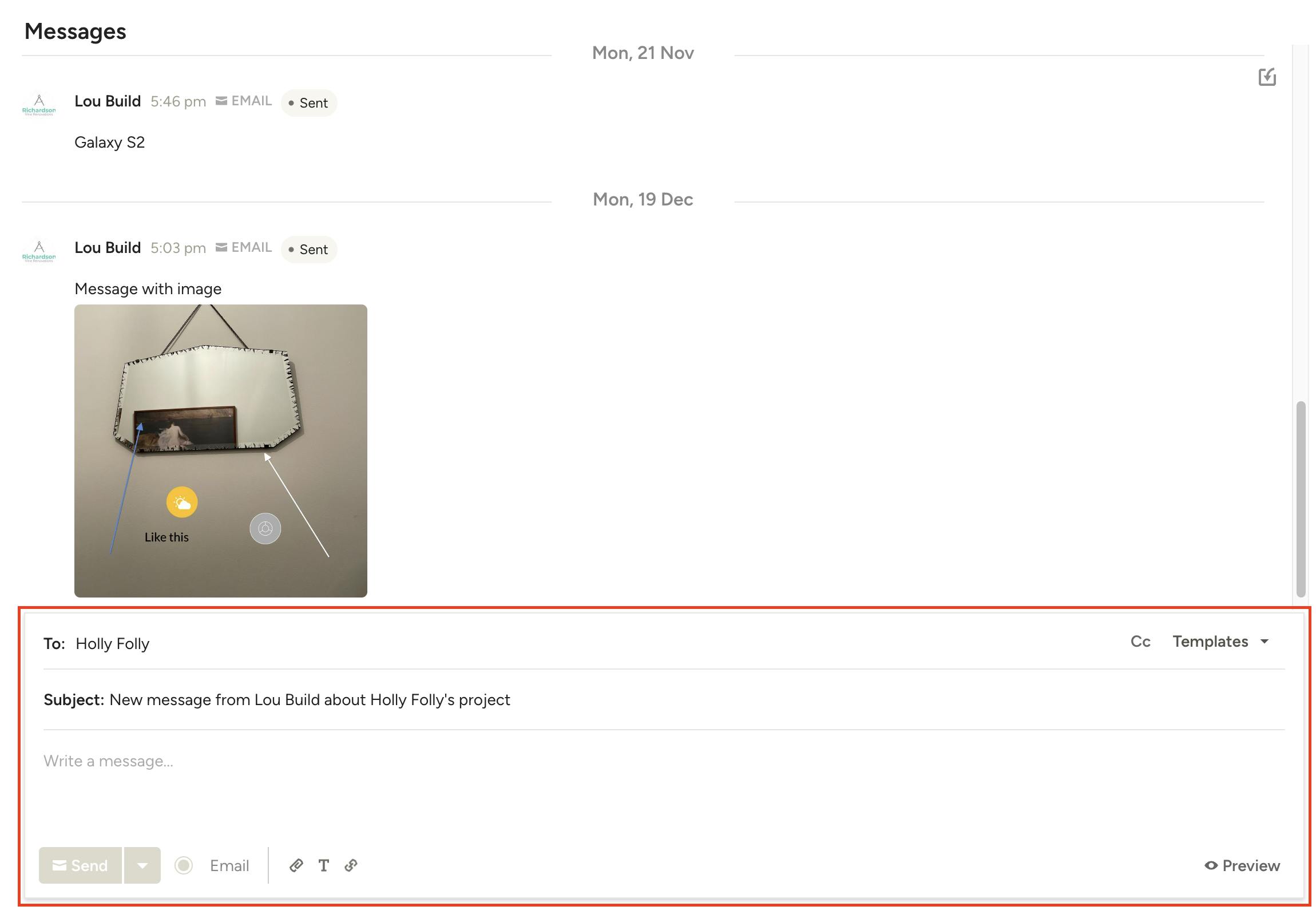Click Lou Build name on 5:46 pm message
Screen dimensions: 1316x910
(108, 101)
